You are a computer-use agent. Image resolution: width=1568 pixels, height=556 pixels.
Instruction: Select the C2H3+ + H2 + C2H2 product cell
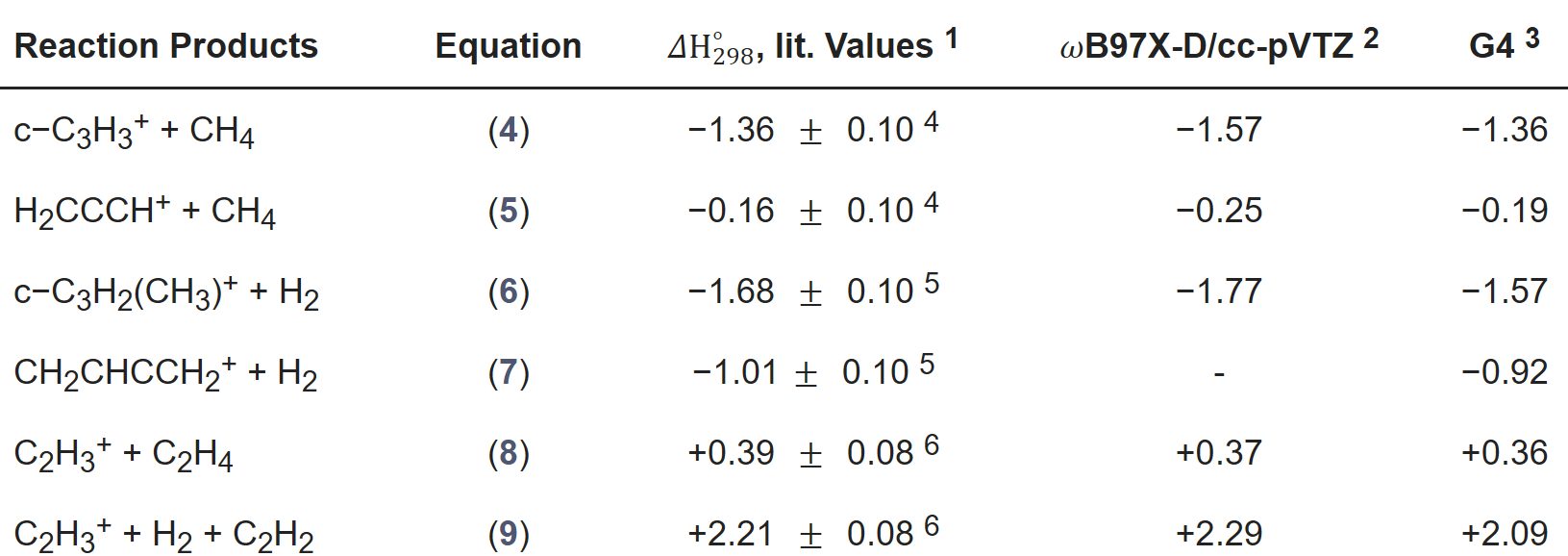point(163,535)
